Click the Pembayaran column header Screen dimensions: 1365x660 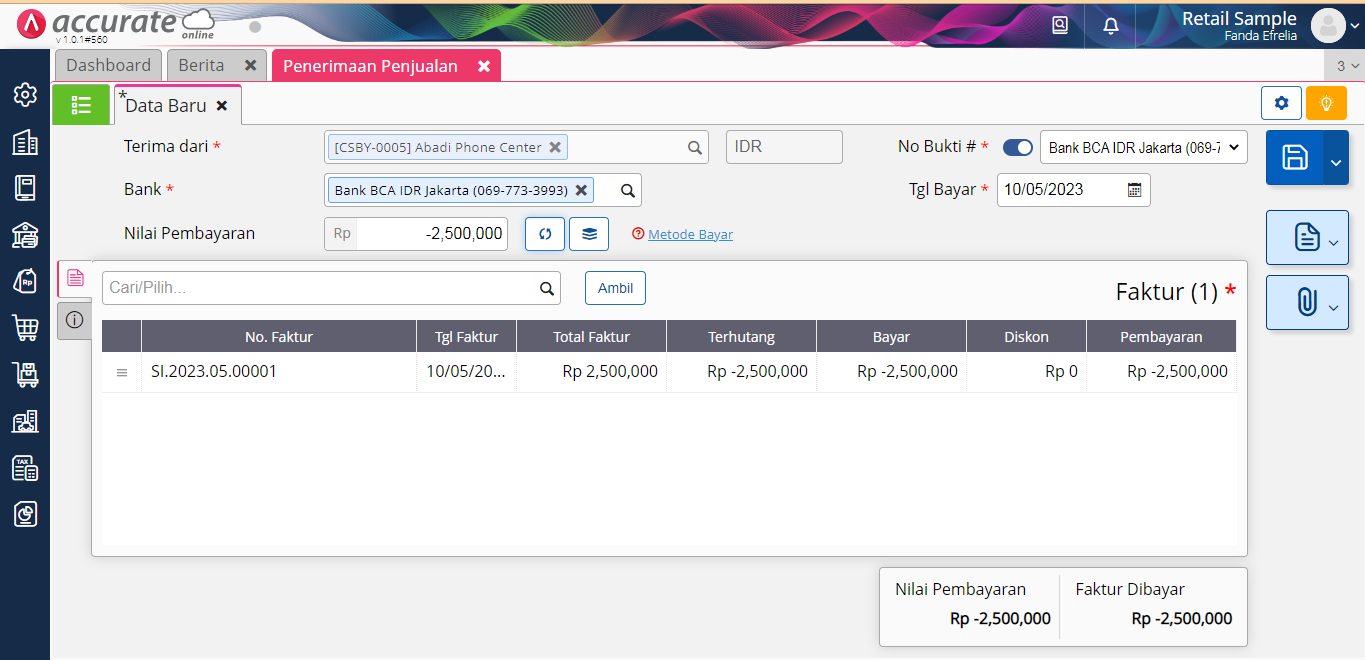pyautogui.click(x=1161, y=336)
